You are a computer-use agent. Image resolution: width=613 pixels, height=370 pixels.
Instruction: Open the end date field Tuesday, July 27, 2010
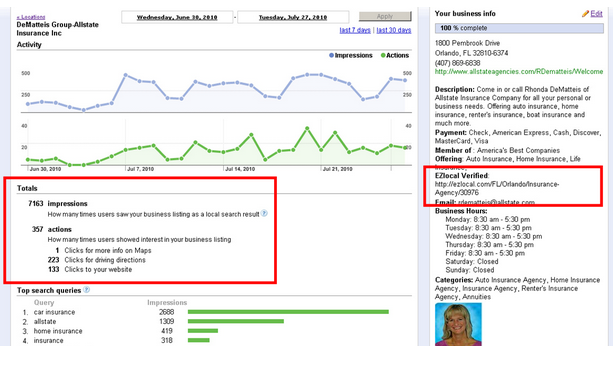[293, 17]
